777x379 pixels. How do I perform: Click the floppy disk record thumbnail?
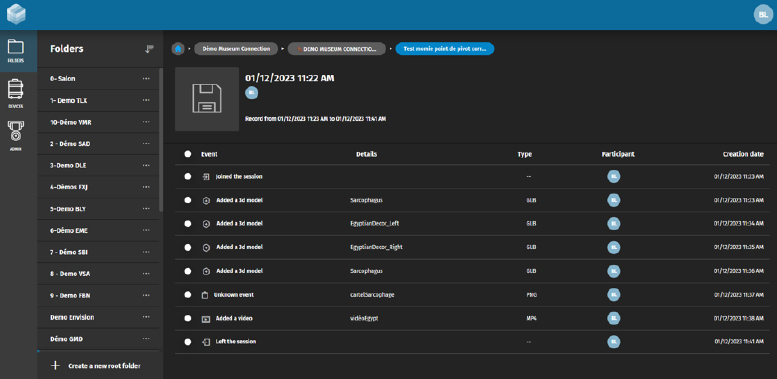pos(207,99)
